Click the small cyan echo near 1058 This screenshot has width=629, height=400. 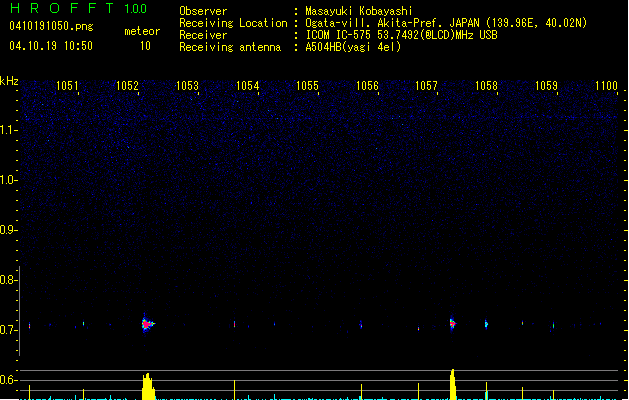click(486, 324)
